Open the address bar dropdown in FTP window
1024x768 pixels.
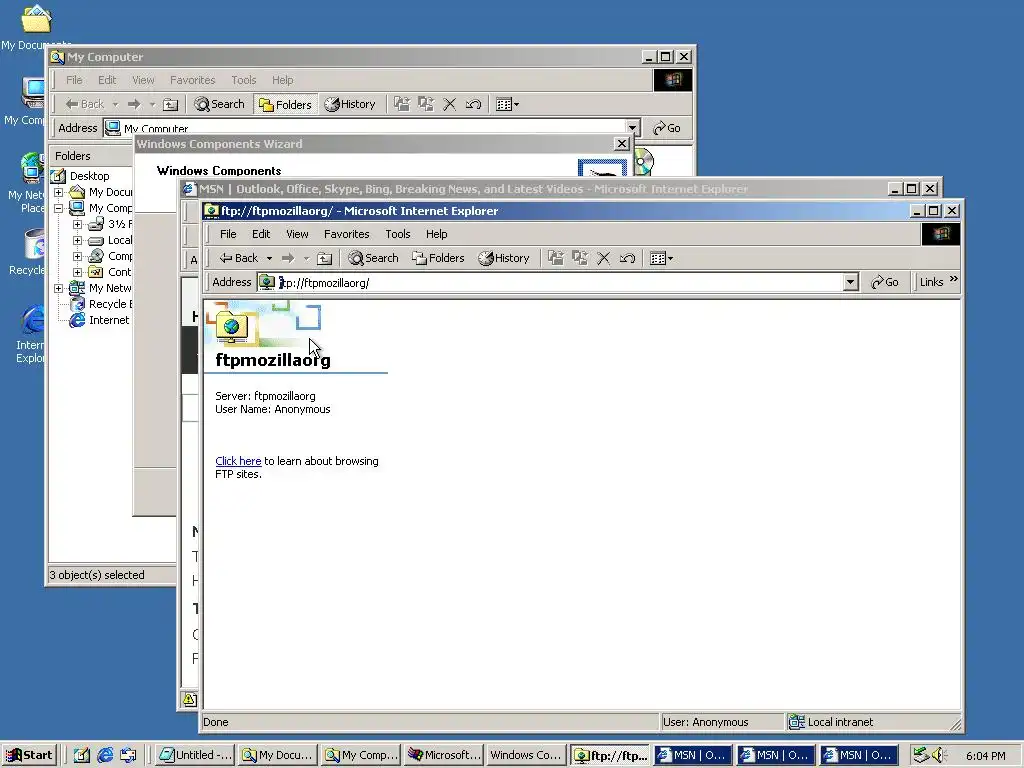click(850, 282)
